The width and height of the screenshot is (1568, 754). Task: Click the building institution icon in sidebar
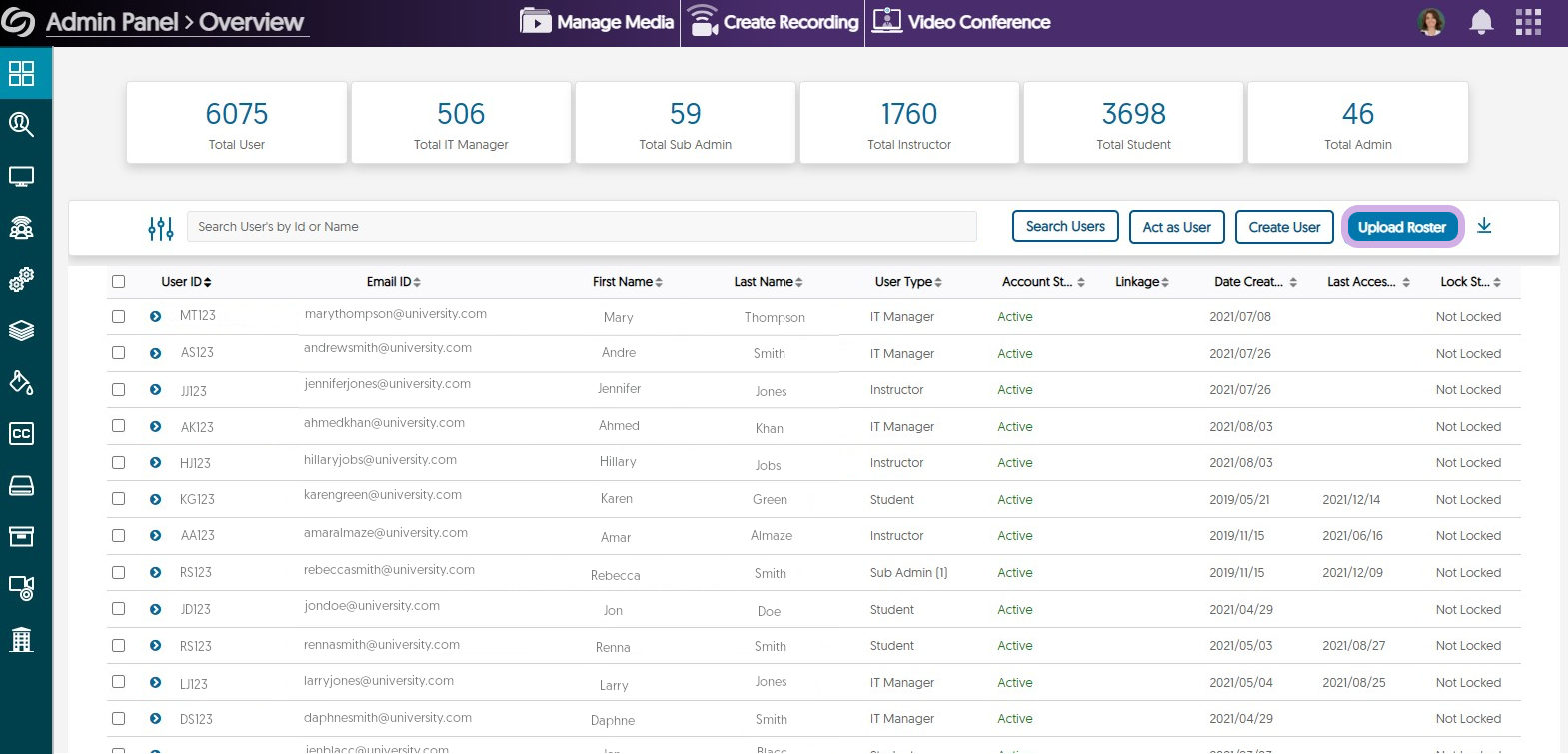point(21,639)
